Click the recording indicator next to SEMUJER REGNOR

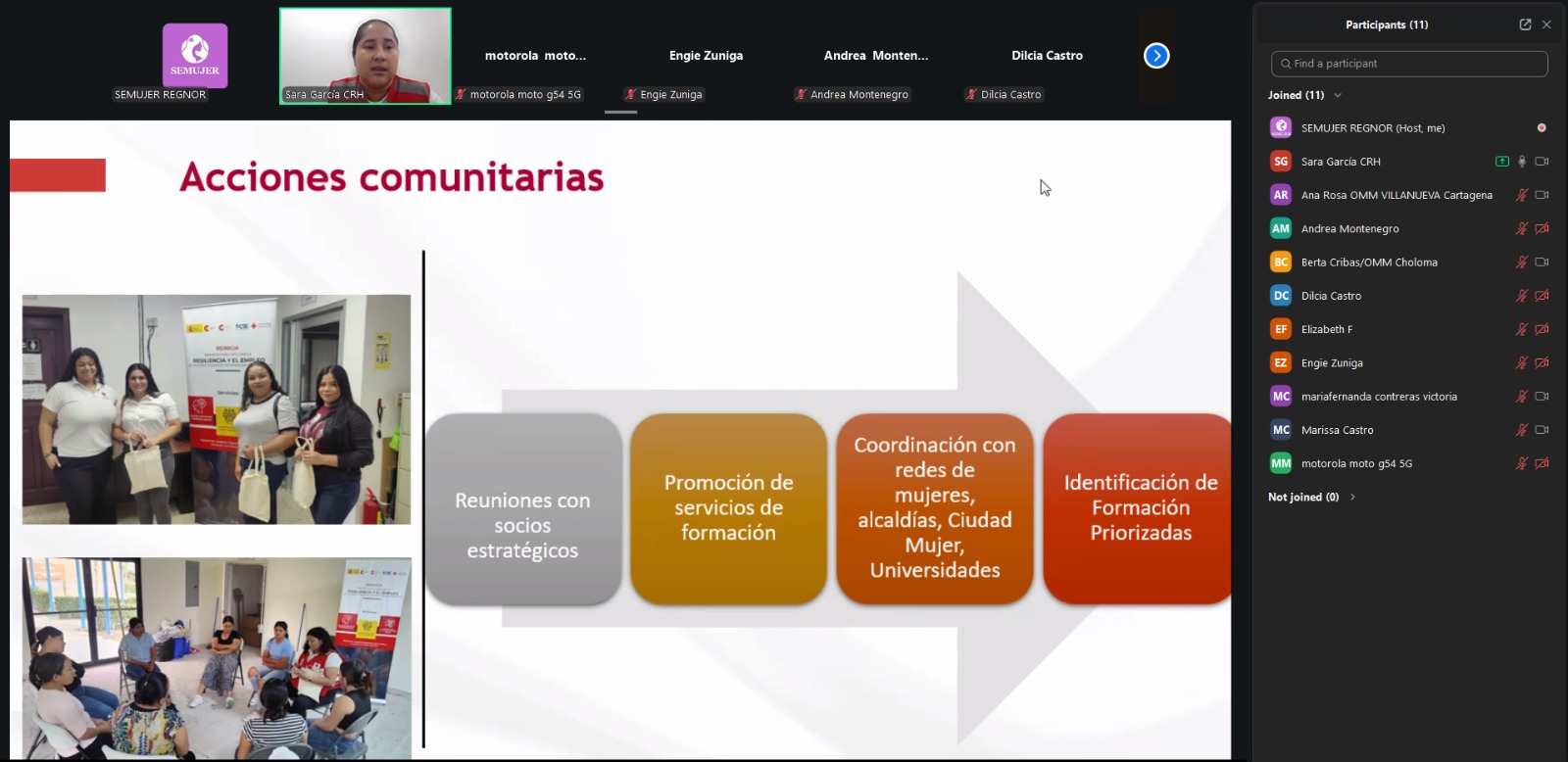coord(1542,128)
